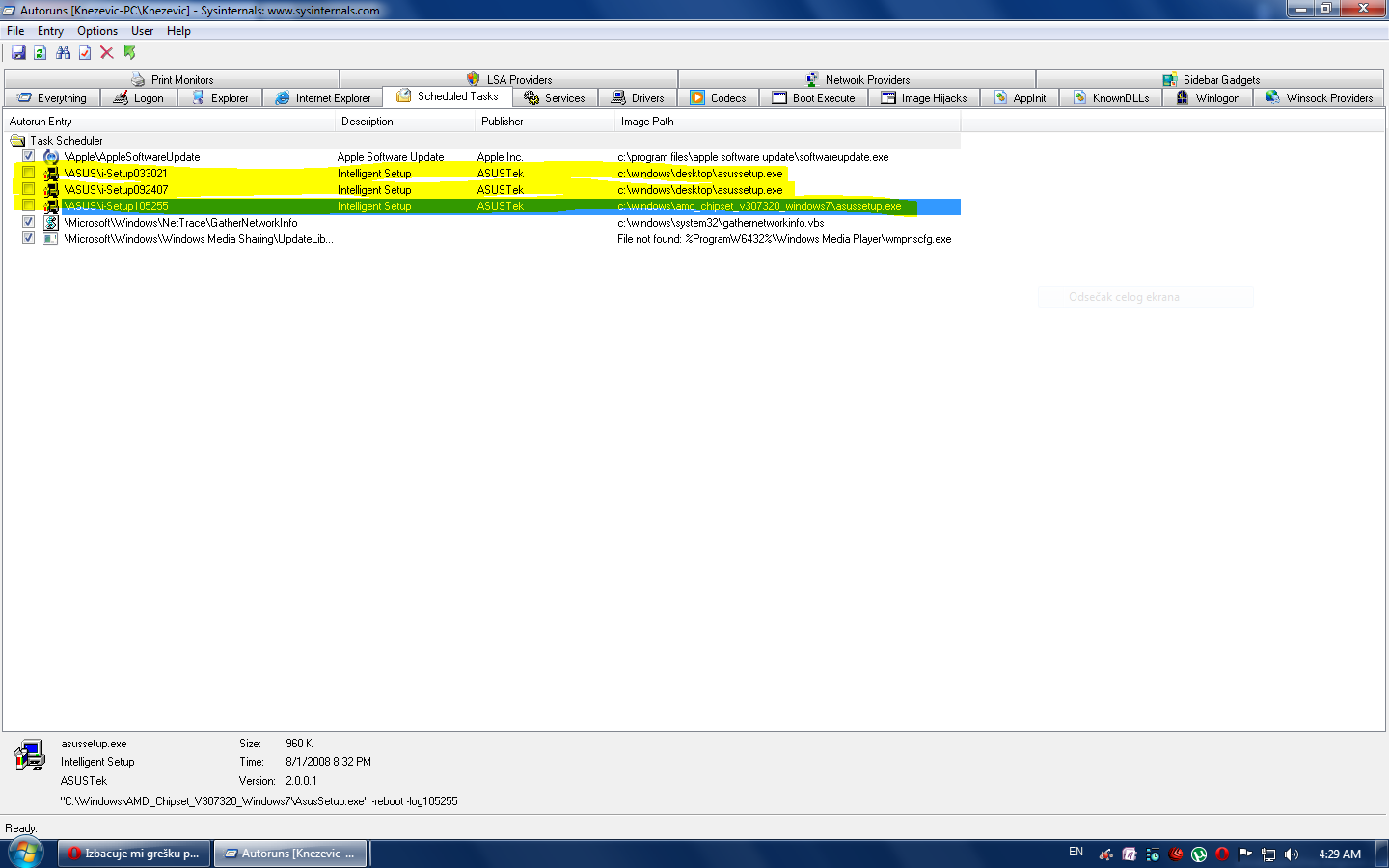
Task: Select the \Microsoft\Windows\NetTrace\GatherNetworkInfo row
Action: (x=482, y=223)
